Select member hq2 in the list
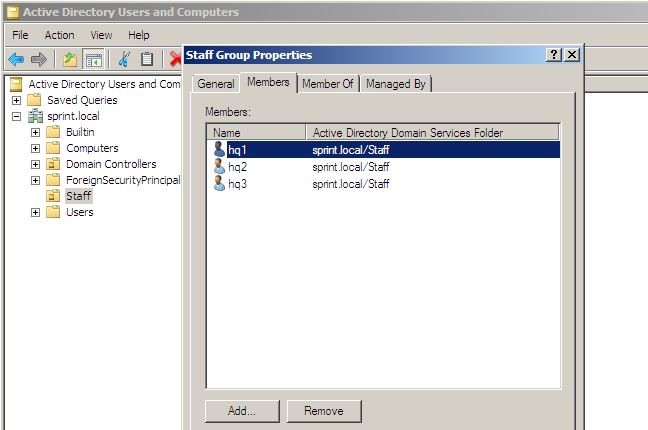Image resolution: width=648 pixels, height=430 pixels. tap(383, 167)
